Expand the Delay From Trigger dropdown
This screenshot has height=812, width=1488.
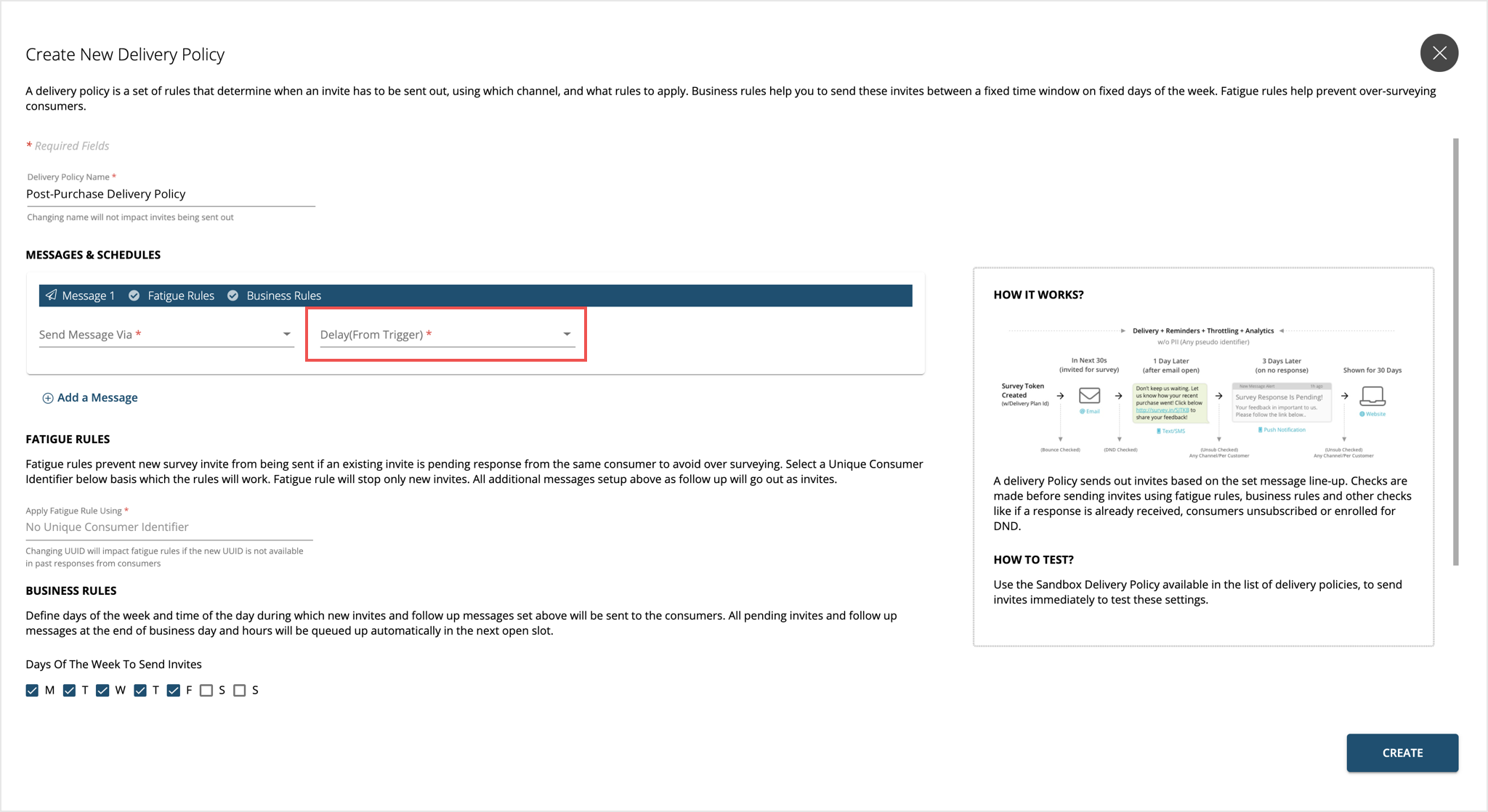tap(567, 334)
